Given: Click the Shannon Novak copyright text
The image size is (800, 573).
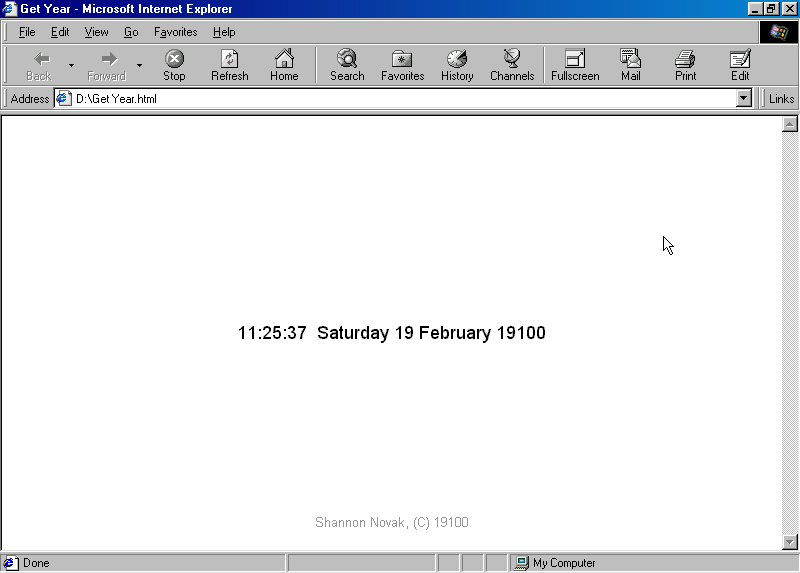Looking at the screenshot, I should pyautogui.click(x=391, y=522).
